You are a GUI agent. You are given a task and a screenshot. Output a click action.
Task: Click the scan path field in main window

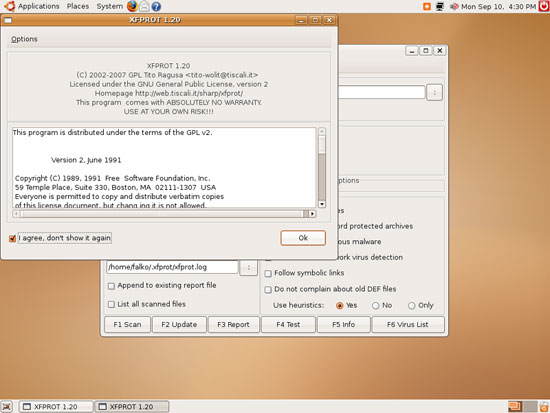point(381,92)
